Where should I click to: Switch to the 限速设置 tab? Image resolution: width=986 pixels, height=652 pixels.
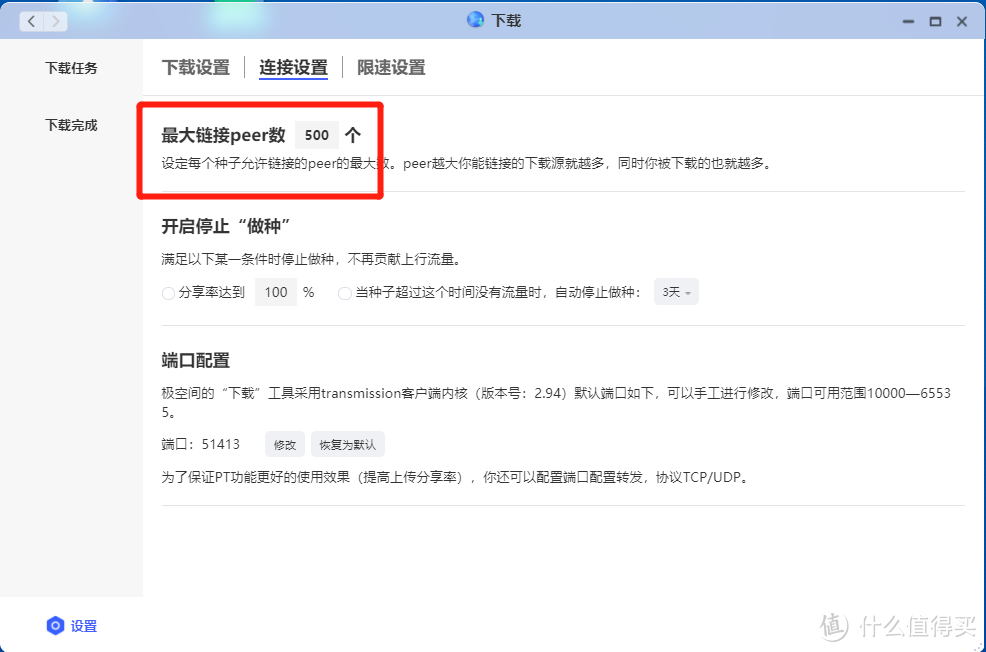(x=391, y=68)
